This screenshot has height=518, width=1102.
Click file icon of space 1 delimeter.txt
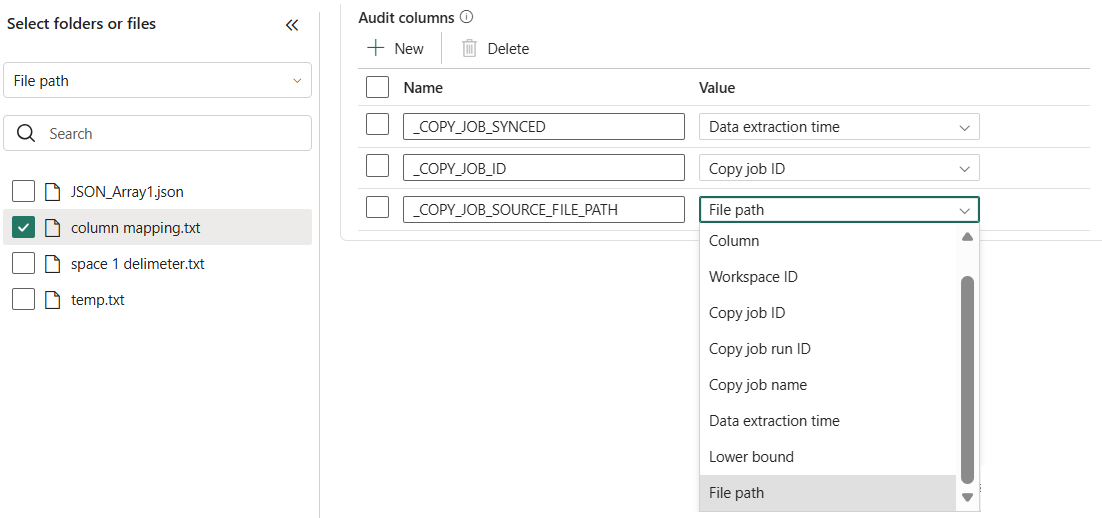[52, 264]
